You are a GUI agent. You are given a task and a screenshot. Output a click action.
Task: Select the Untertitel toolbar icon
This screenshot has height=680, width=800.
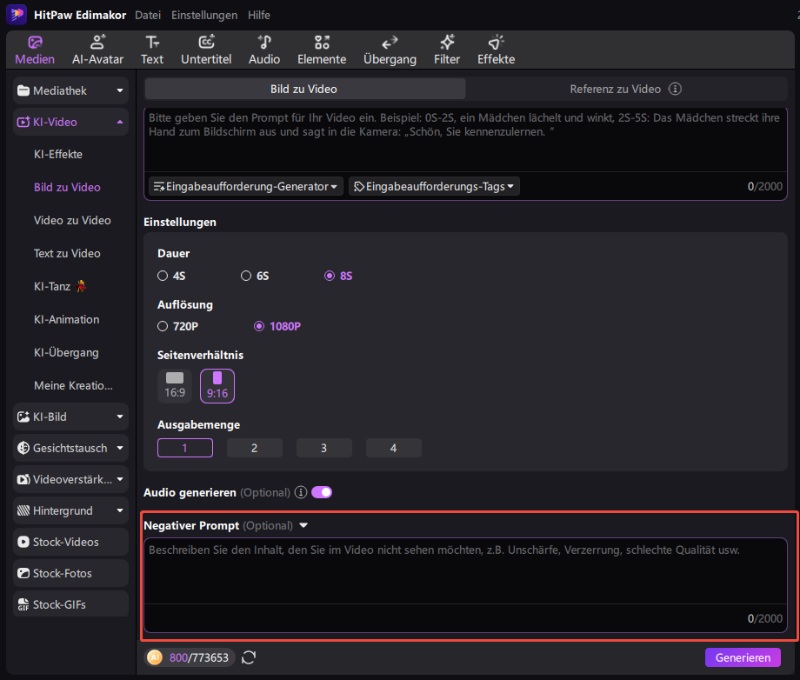point(205,49)
